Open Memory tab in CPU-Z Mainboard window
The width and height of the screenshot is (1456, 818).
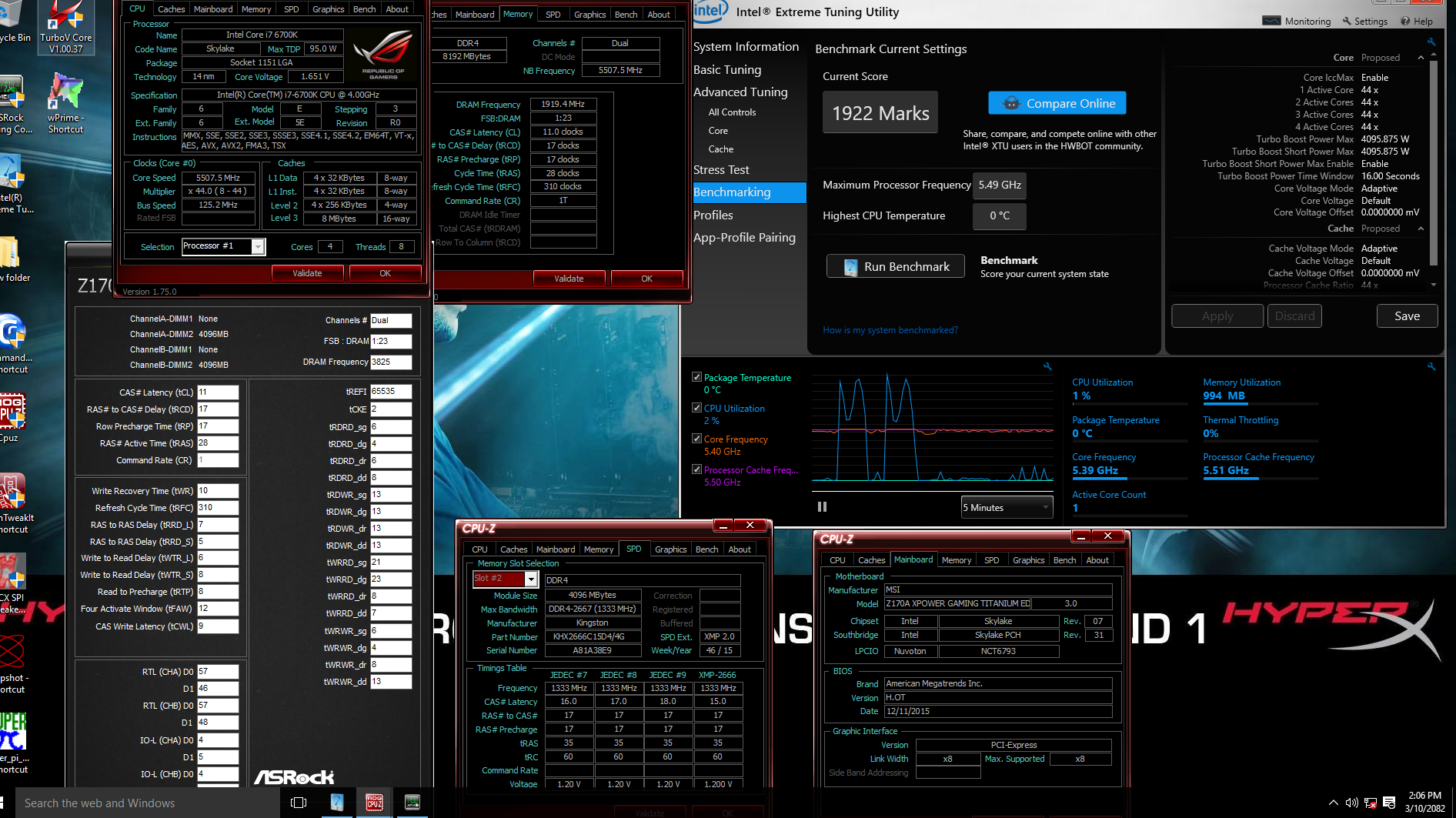957,560
